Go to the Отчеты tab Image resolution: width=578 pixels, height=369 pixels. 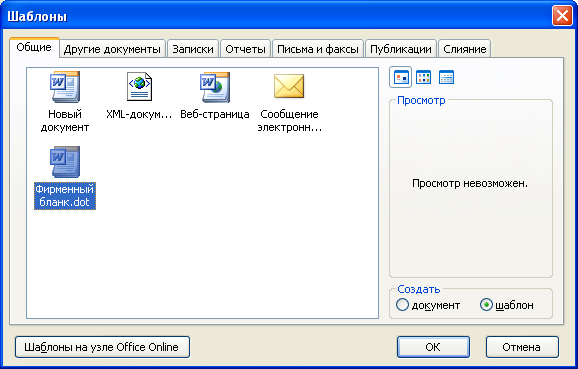pyautogui.click(x=246, y=49)
